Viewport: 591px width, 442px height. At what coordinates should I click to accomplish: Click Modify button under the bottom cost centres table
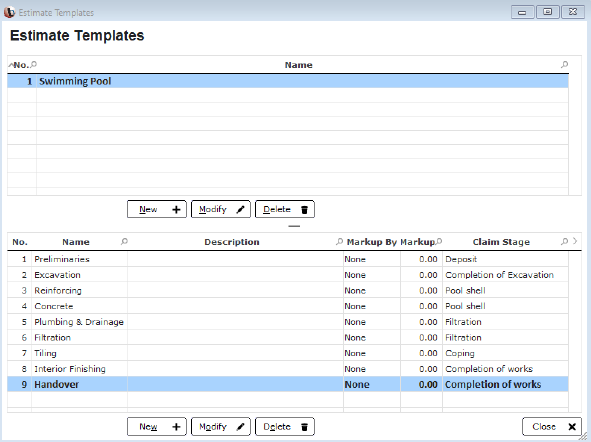click(221, 427)
